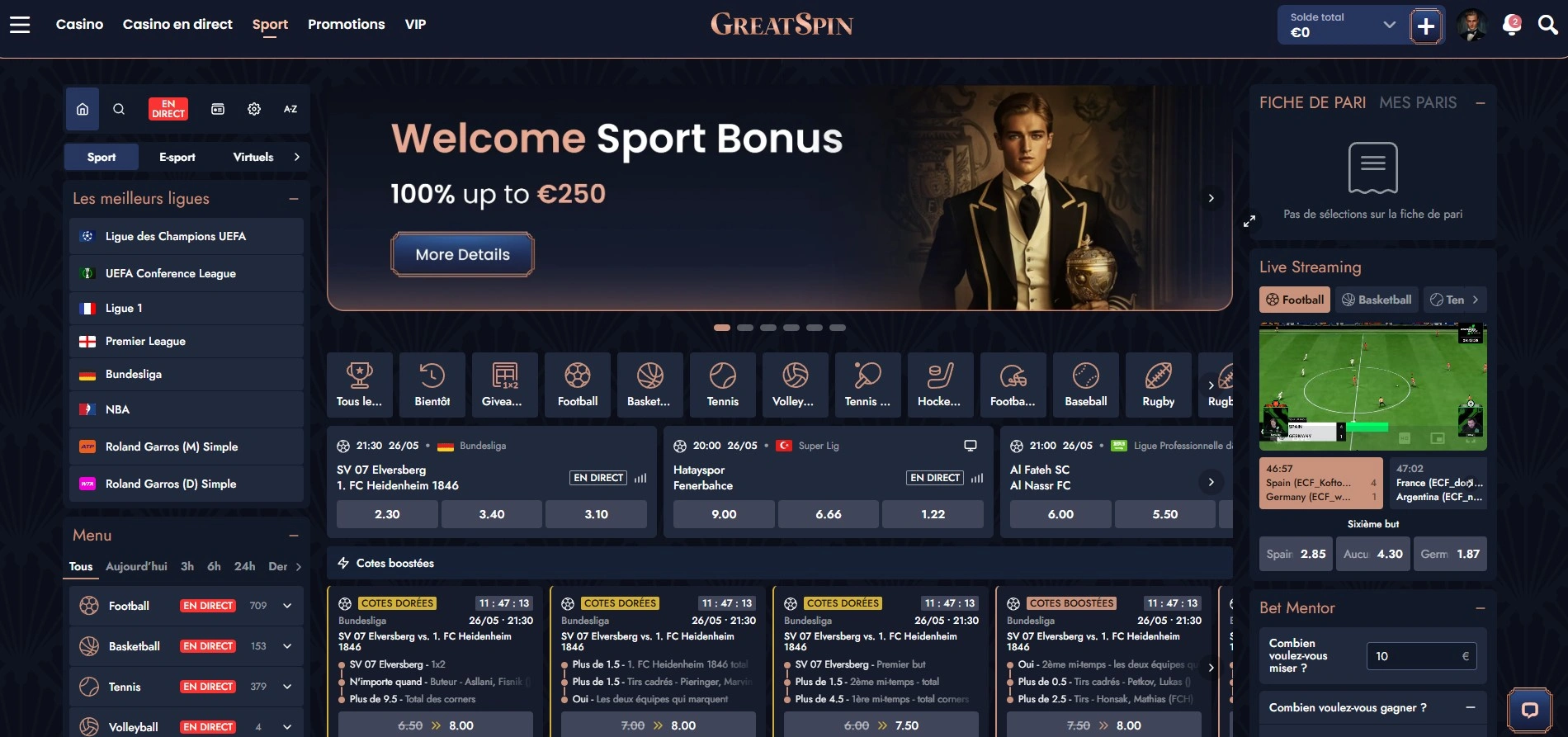The width and height of the screenshot is (1568, 737).
Task: Select the 3h time filter
Action: click(x=187, y=566)
